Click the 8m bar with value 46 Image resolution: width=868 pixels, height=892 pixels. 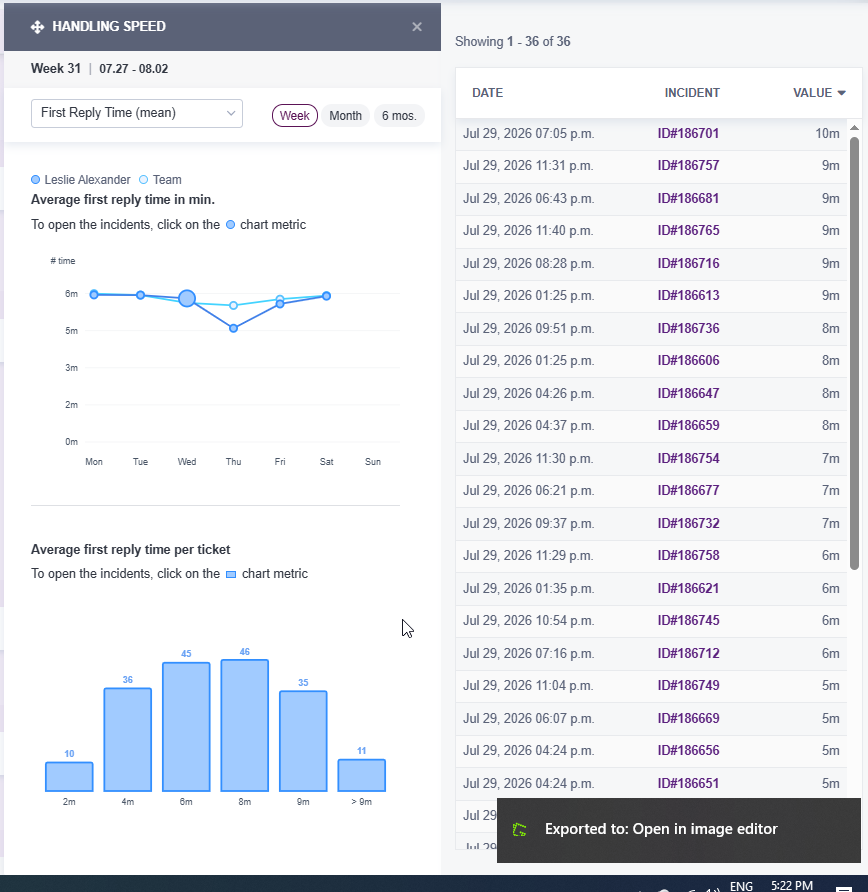click(x=245, y=725)
